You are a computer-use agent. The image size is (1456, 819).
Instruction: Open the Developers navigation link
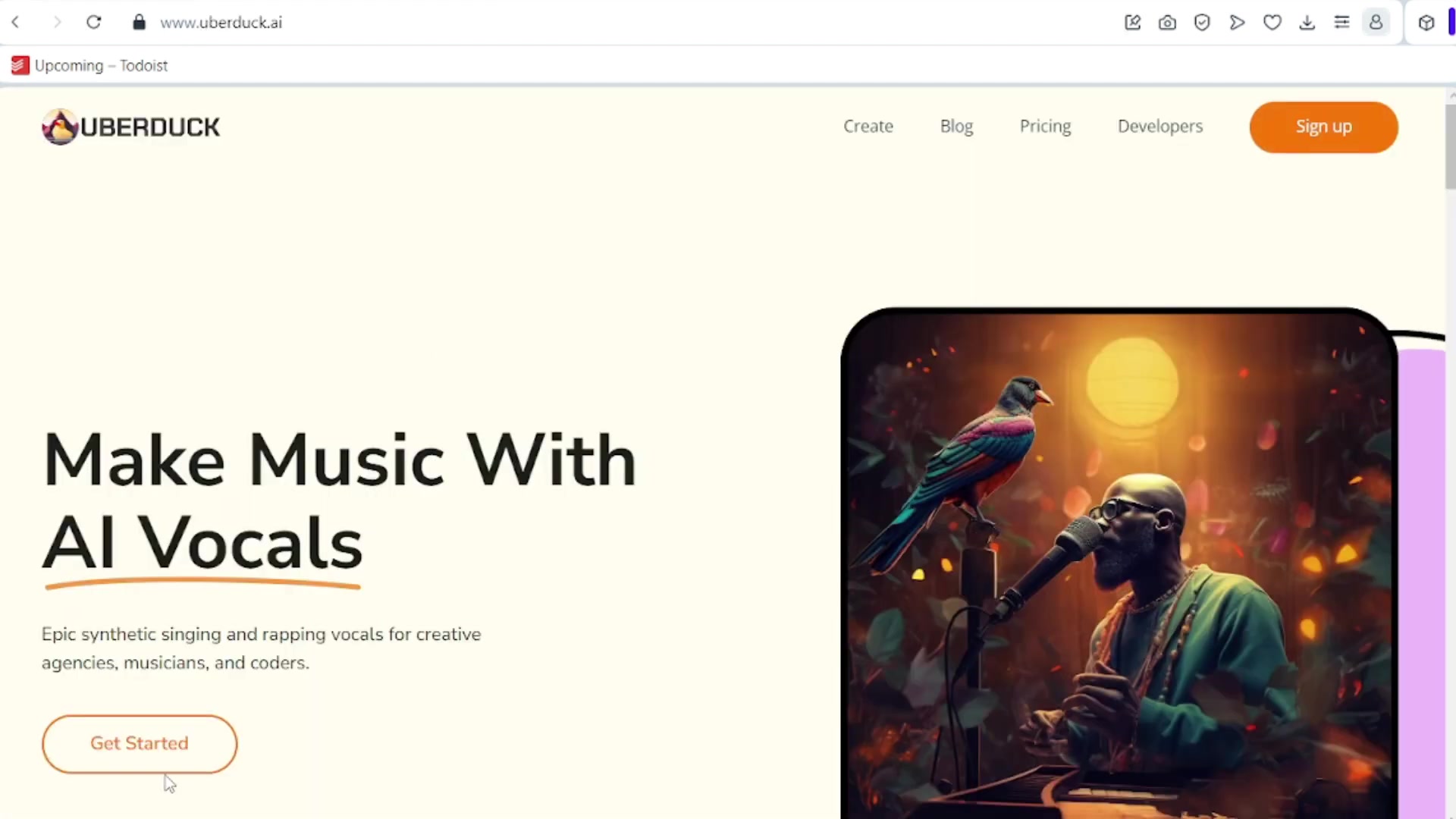1160,127
